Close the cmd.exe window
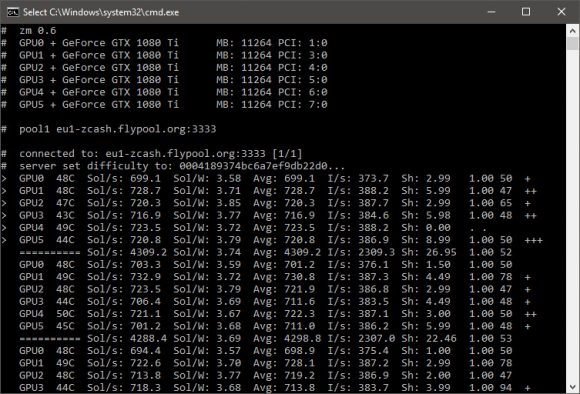 coord(561,12)
